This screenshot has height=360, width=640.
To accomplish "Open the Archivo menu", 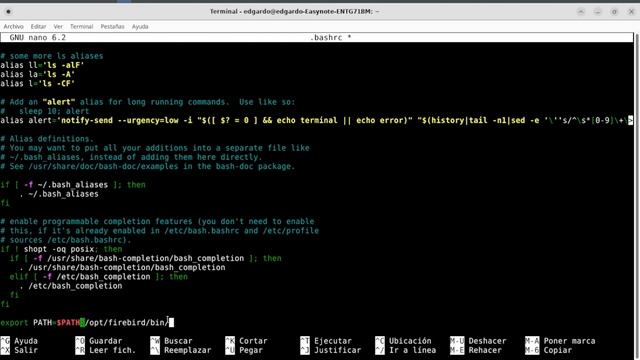I will (13, 27).
